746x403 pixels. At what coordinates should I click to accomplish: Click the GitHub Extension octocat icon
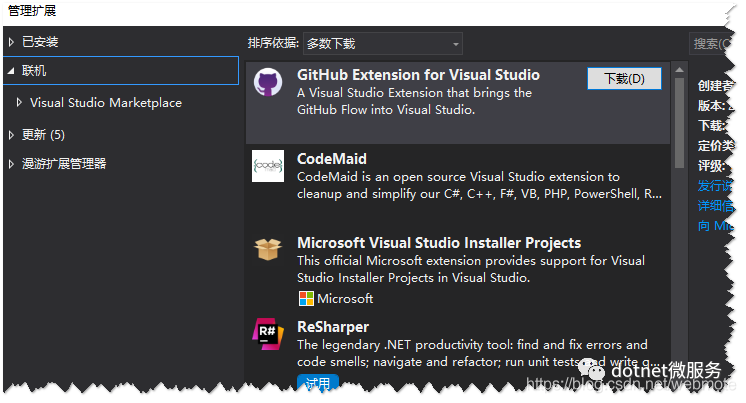(268, 82)
